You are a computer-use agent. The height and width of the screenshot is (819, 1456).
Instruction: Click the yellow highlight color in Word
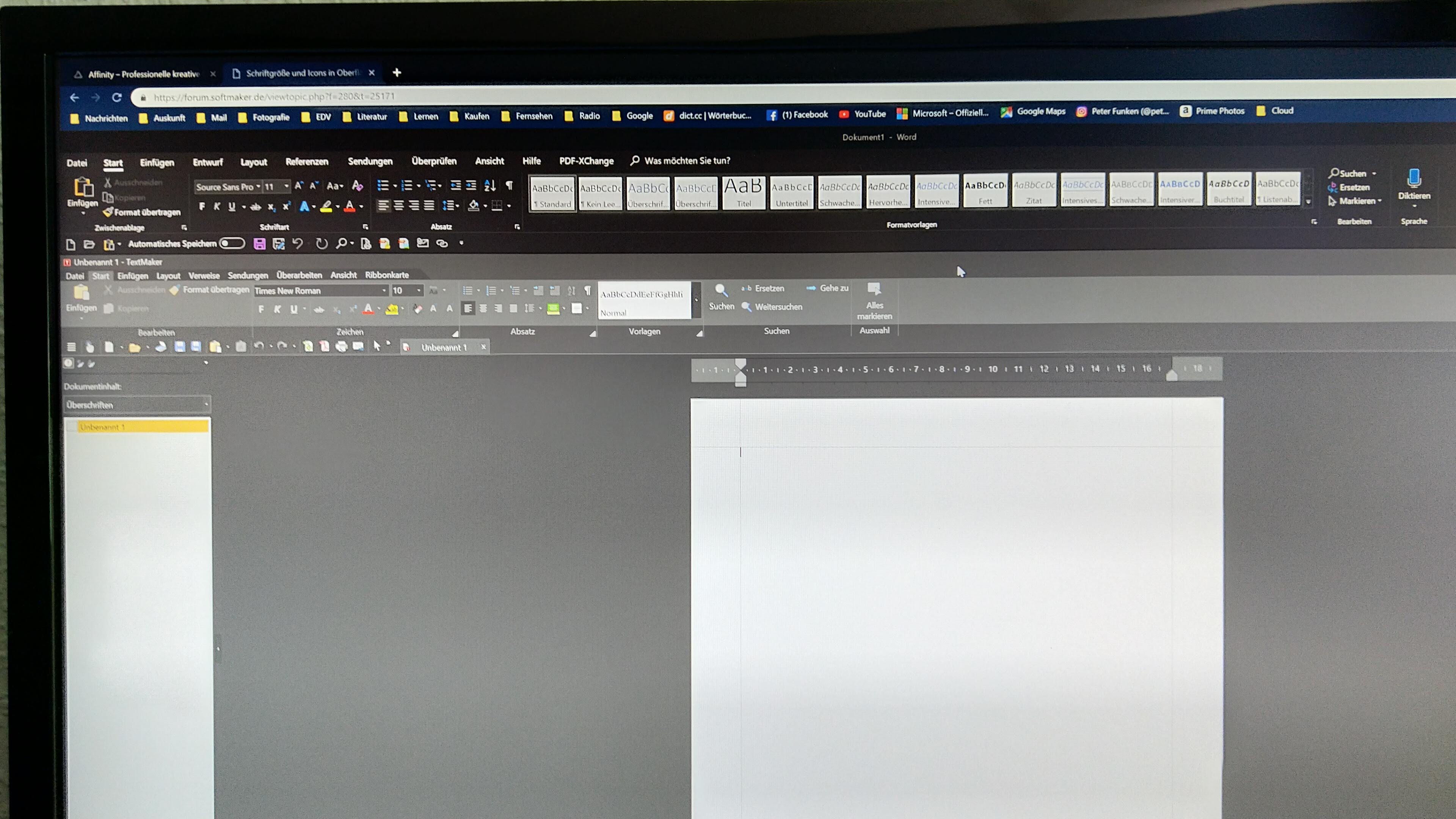326,207
